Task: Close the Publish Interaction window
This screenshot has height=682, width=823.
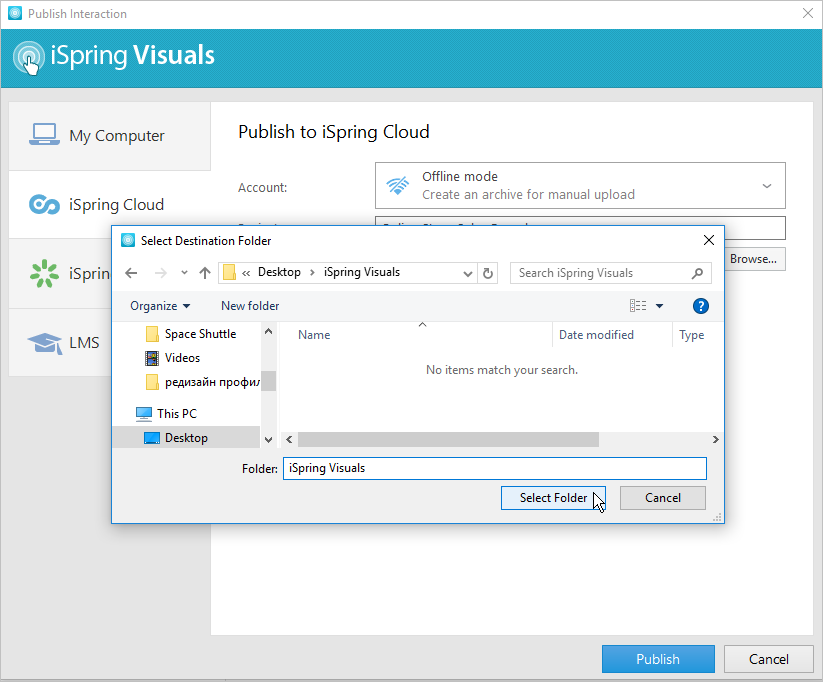Action: coord(808,13)
